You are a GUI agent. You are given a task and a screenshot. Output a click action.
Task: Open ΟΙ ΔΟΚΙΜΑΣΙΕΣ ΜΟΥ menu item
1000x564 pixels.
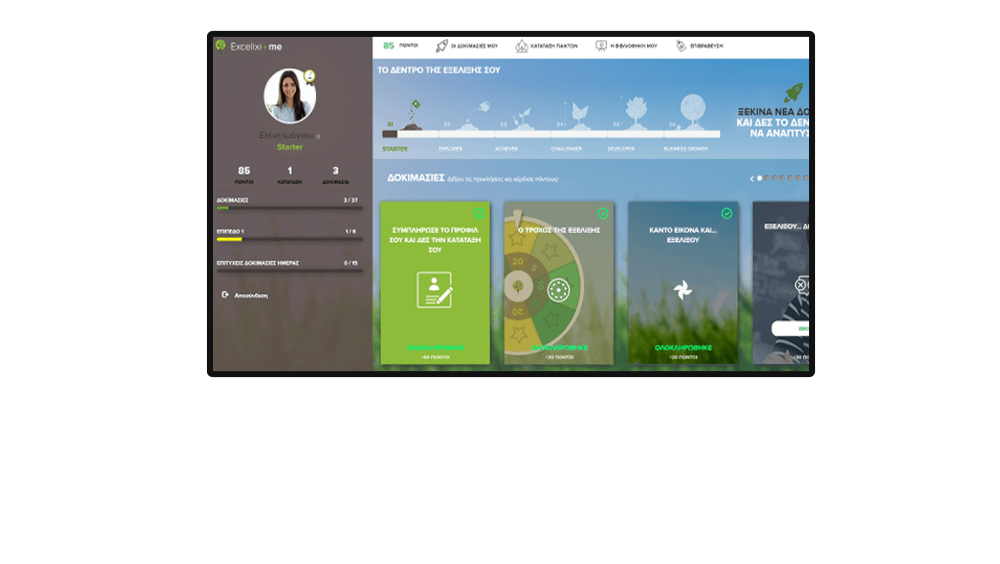(474, 46)
